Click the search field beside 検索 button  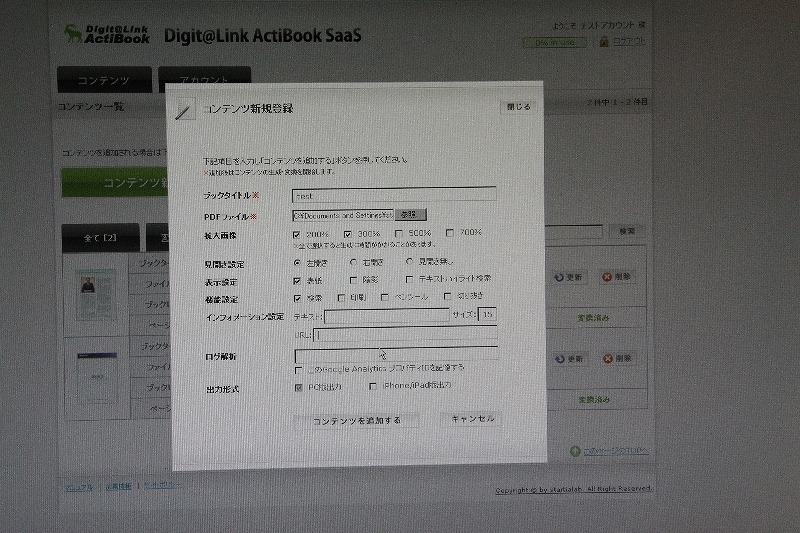point(574,232)
